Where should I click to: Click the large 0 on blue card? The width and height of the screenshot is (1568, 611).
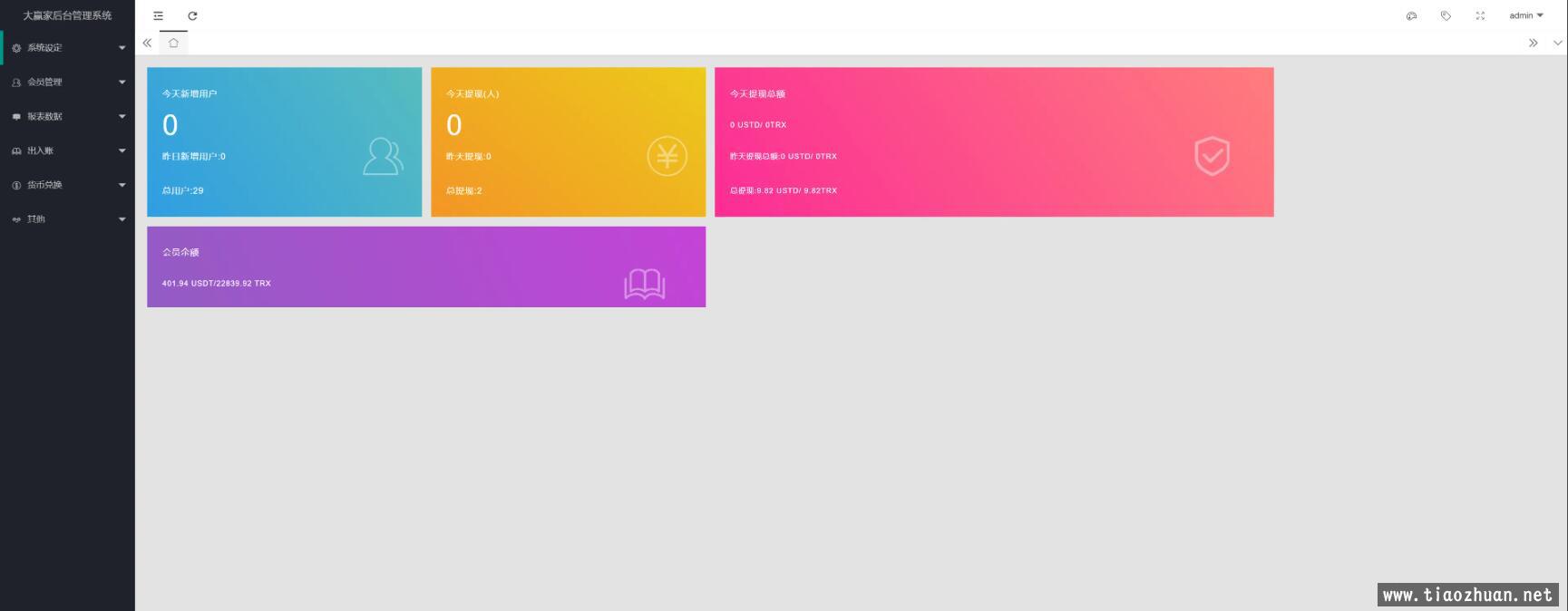tap(170, 125)
